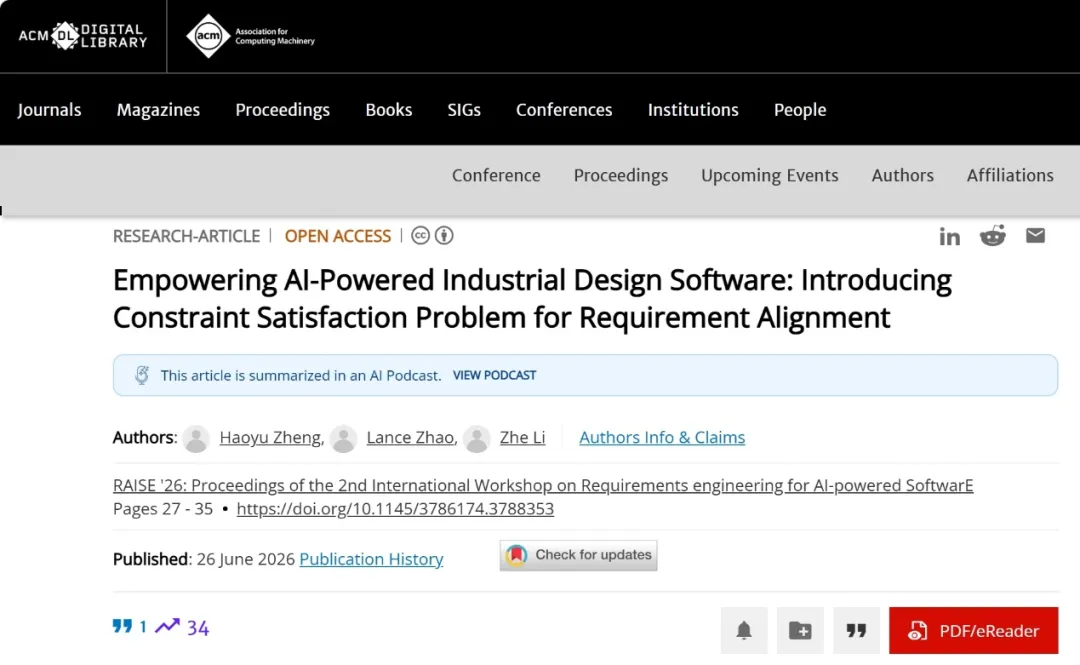Open PDF/eReader red button
Viewport: 1080px width, 665px height.
pos(973,631)
